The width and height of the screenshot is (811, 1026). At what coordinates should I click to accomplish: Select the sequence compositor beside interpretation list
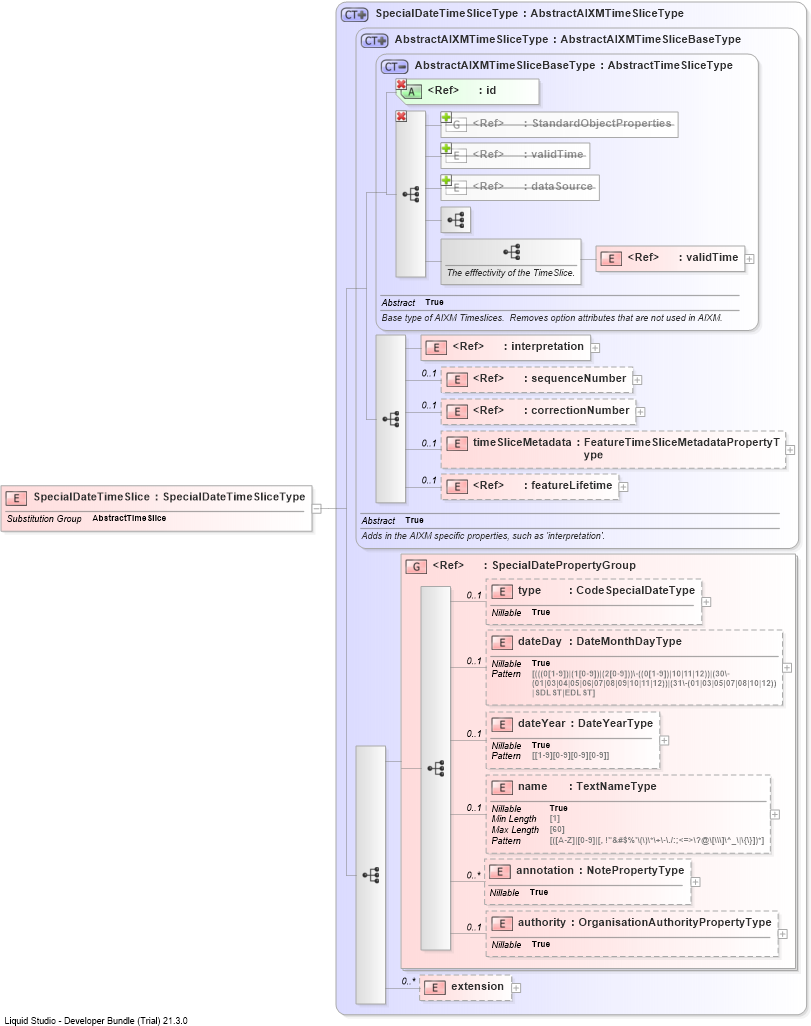click(x=391, y=419)
